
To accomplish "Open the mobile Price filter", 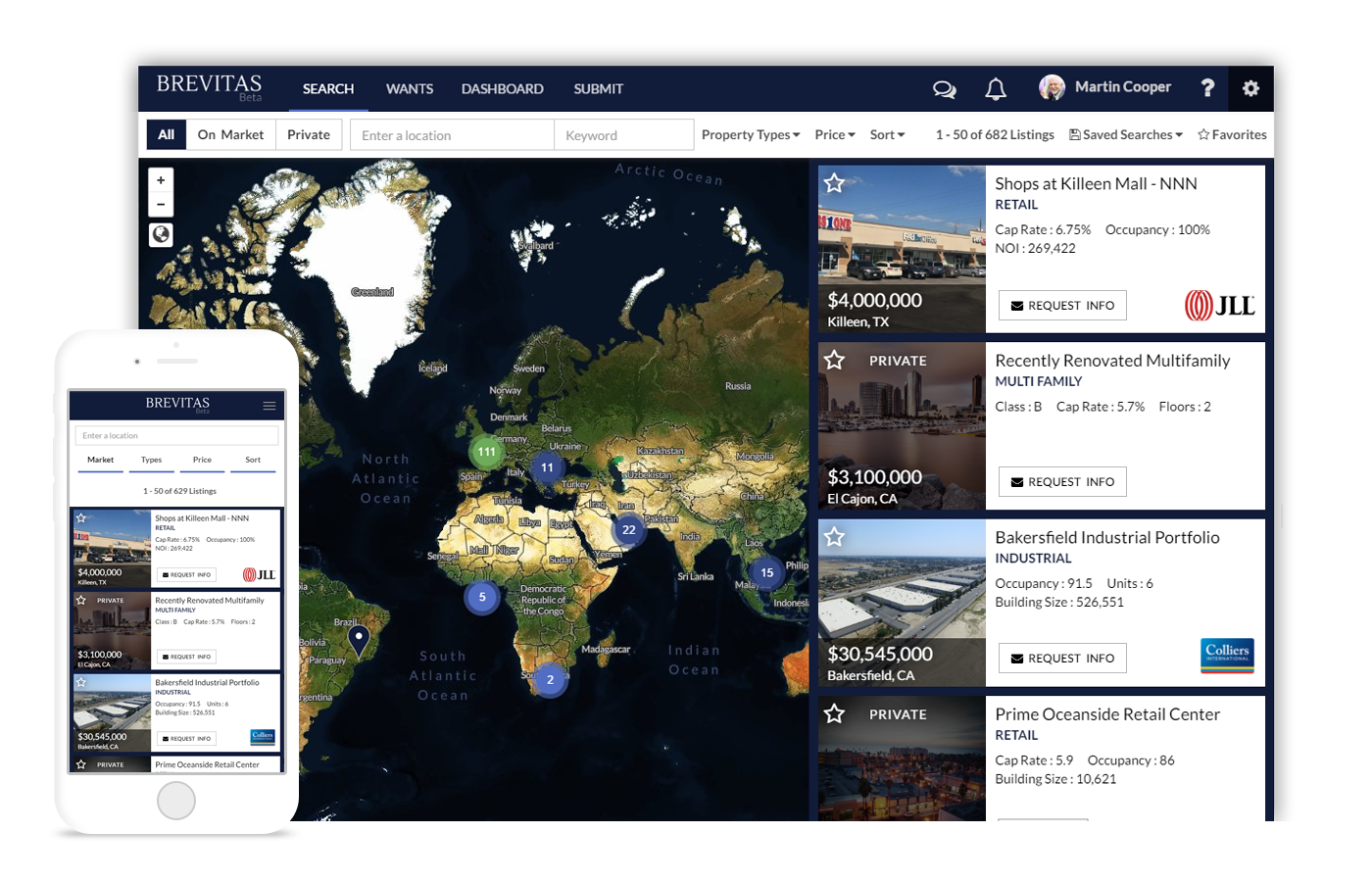I will click(202, 461).
